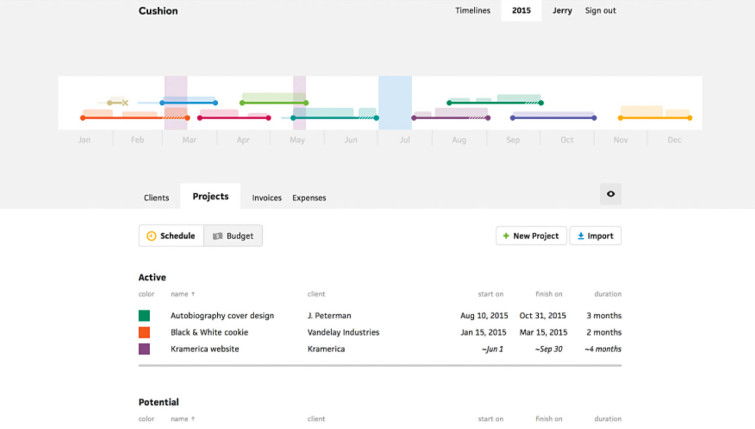Sort Active projects by name column

point(182,294)
